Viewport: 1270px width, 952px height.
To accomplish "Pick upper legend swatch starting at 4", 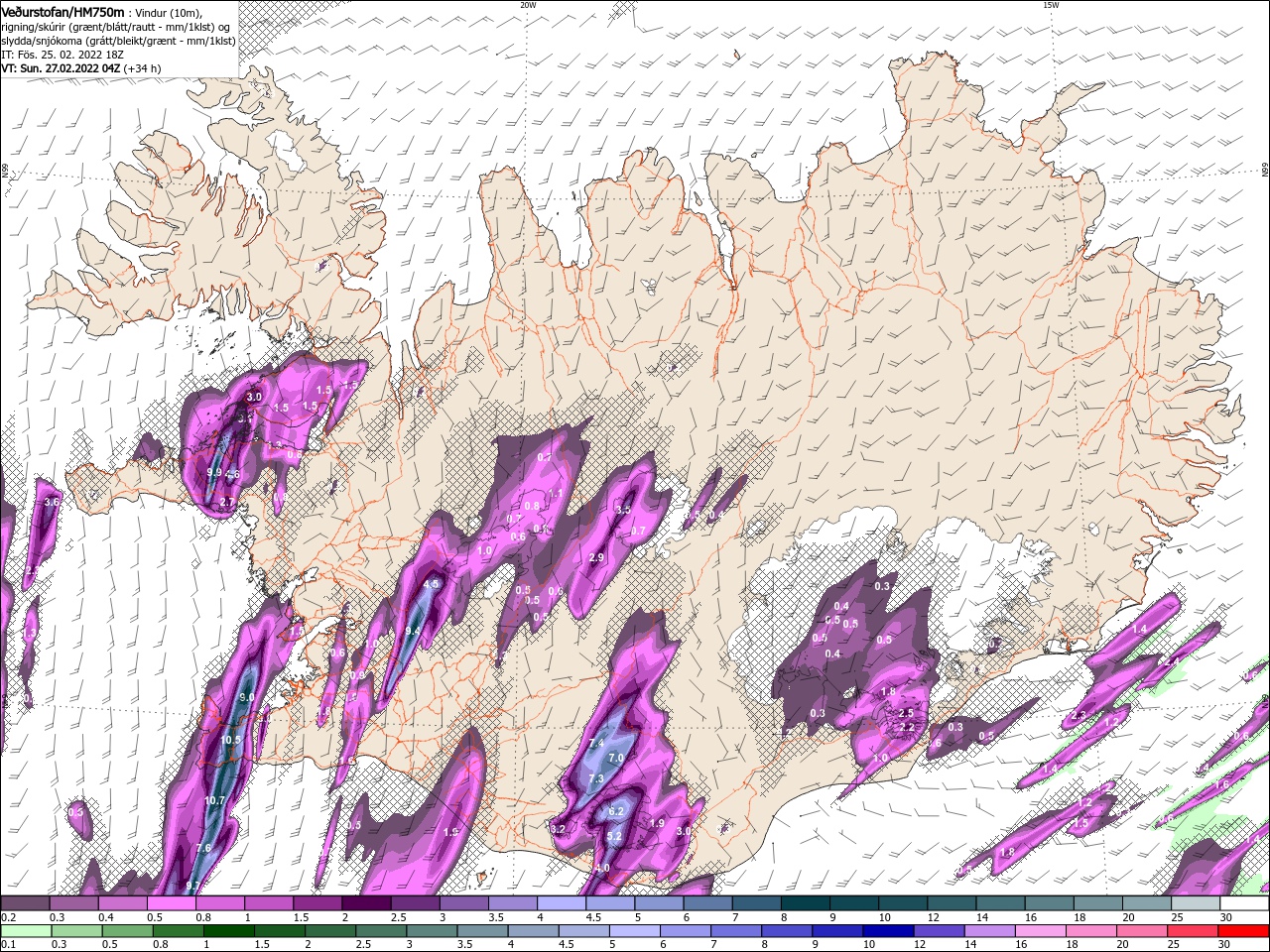I will 563,903.
